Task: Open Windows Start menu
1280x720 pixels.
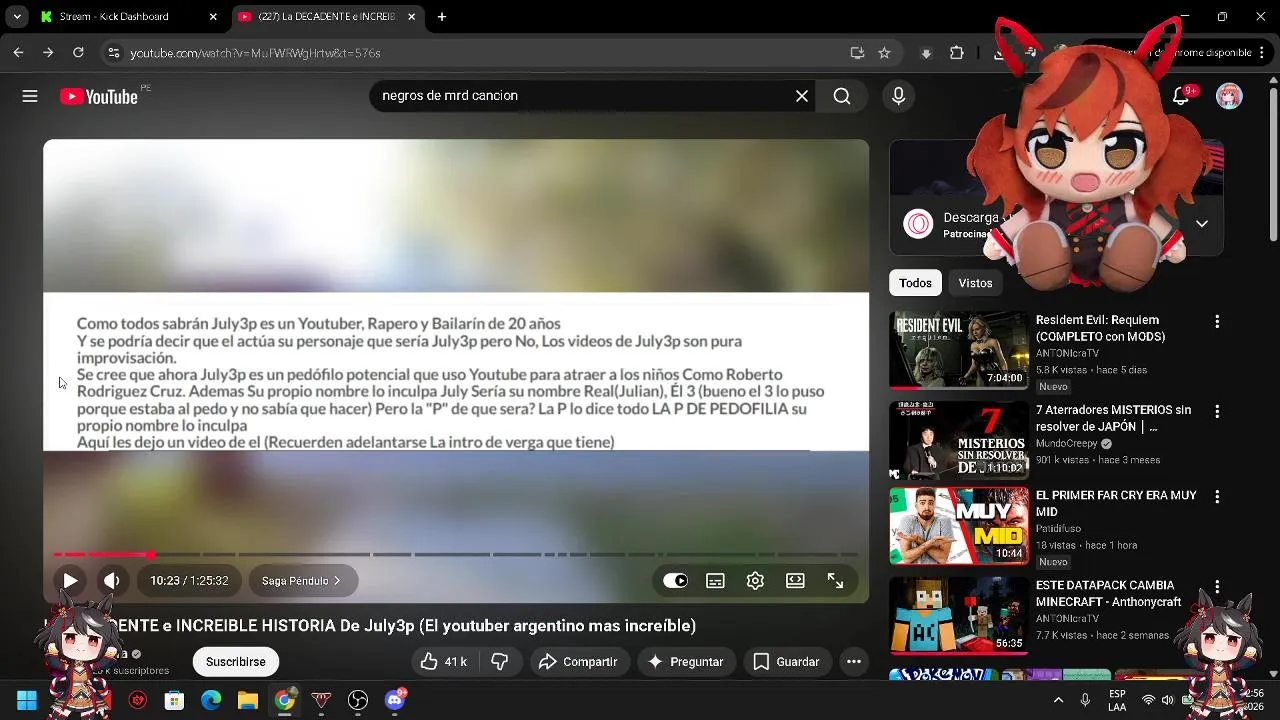Action: 27,700
